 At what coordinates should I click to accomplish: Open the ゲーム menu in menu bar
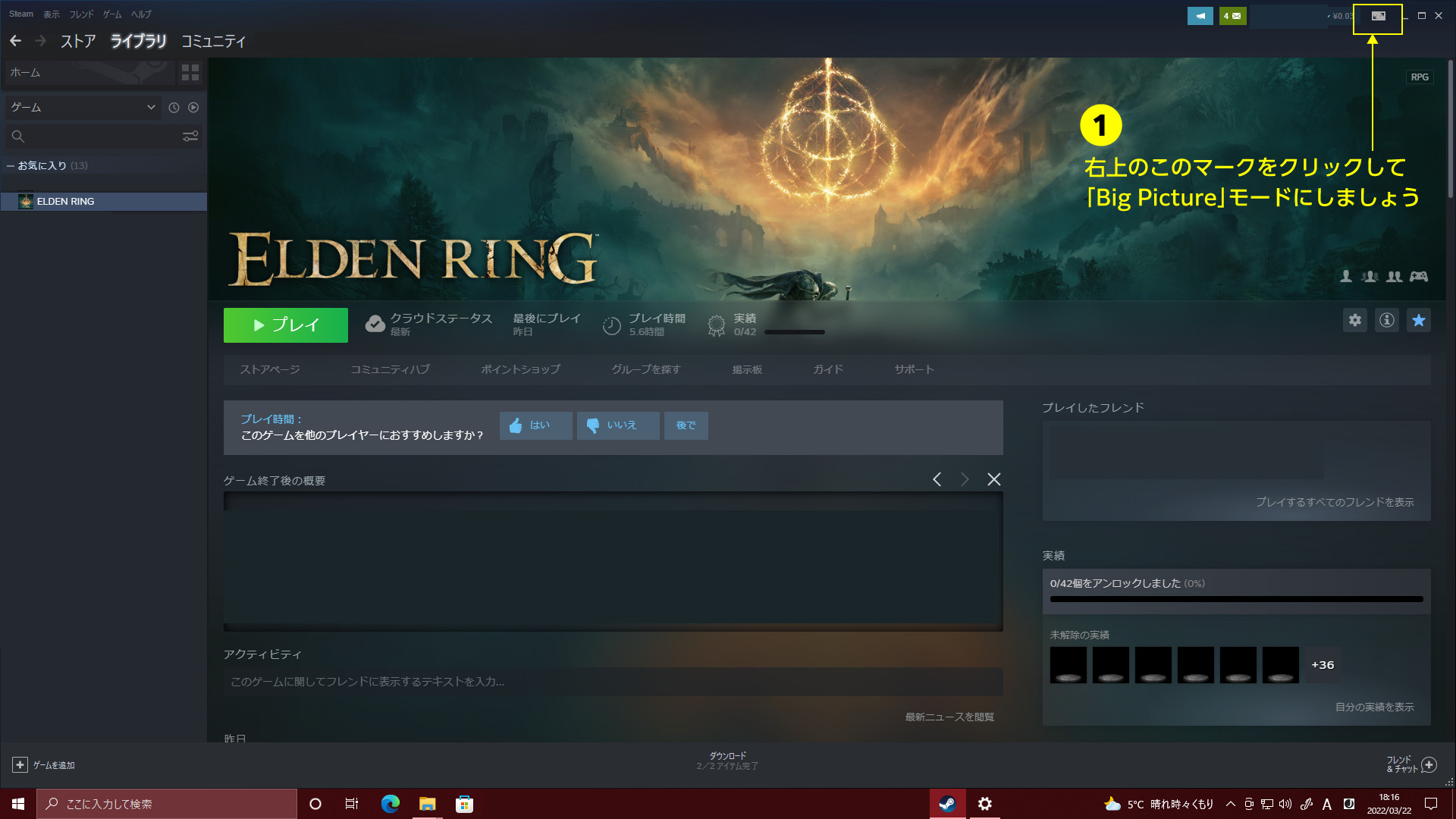pyautogui.click(x=112, y=14)
